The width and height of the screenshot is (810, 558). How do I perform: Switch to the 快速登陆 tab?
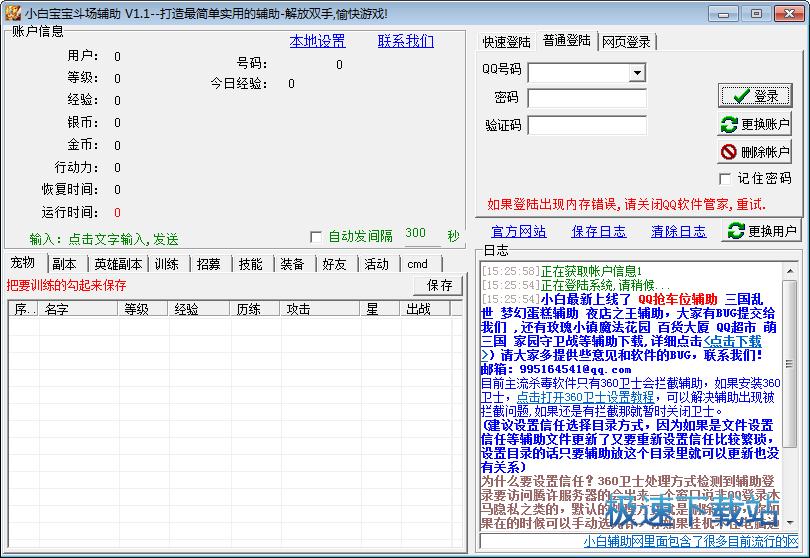(x=507, y=42)
